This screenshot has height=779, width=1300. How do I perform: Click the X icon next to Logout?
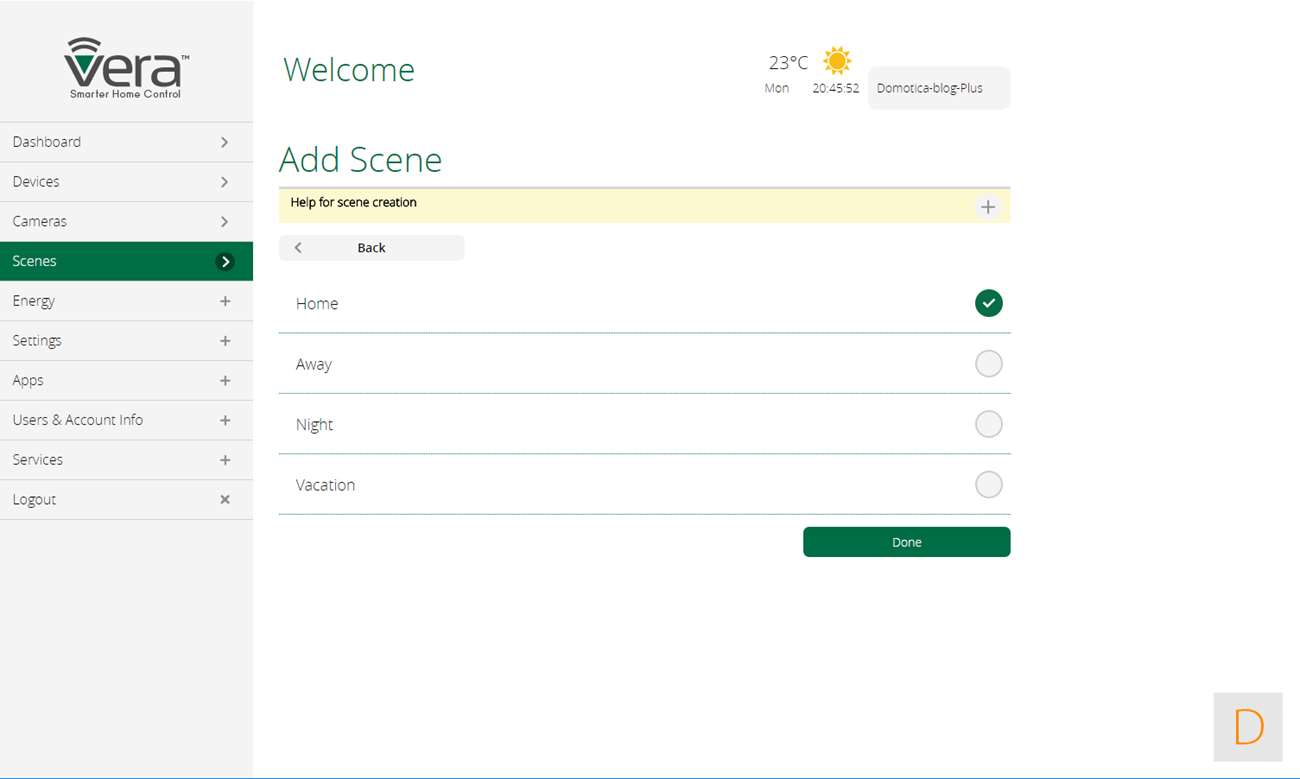pos(225,499)
